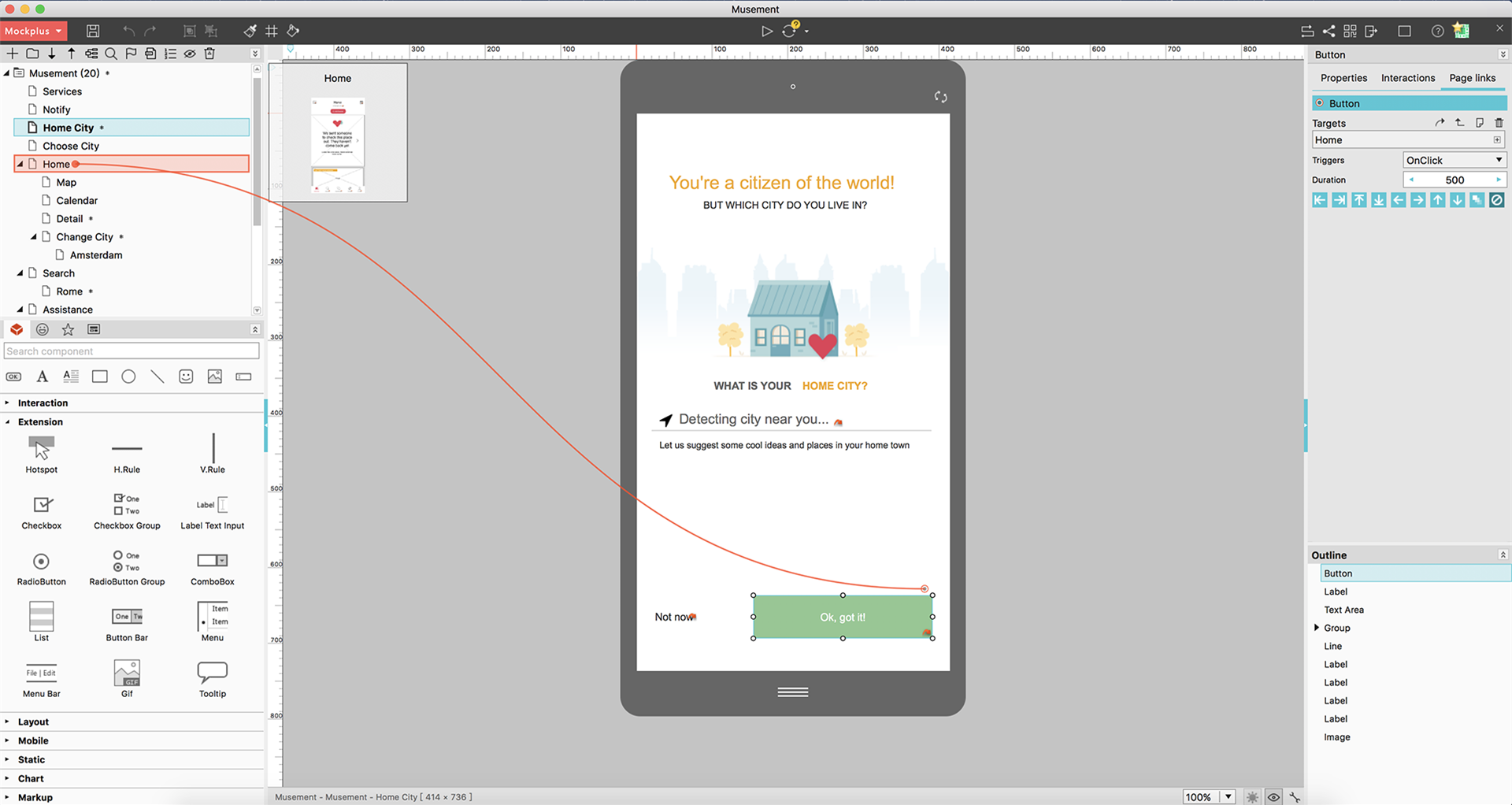Select the Hotspot extension component
Viewport: 1512px width, 805px height.
click(42, 454)
